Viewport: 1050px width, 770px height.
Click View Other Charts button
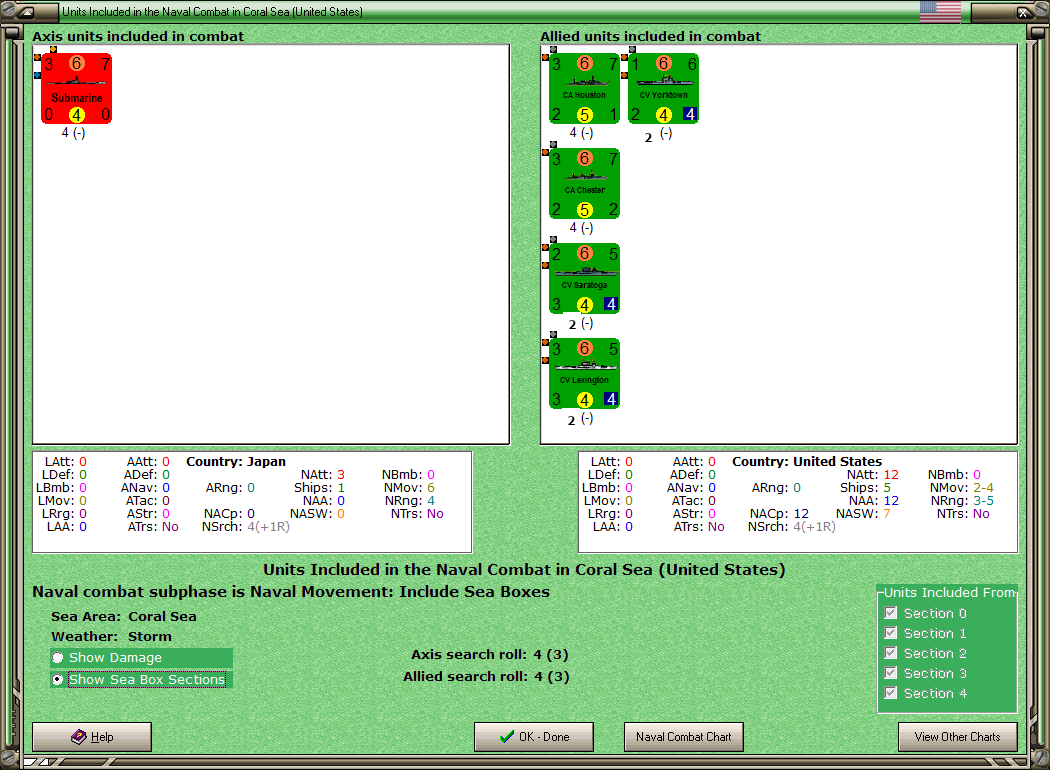click(958, 737)
